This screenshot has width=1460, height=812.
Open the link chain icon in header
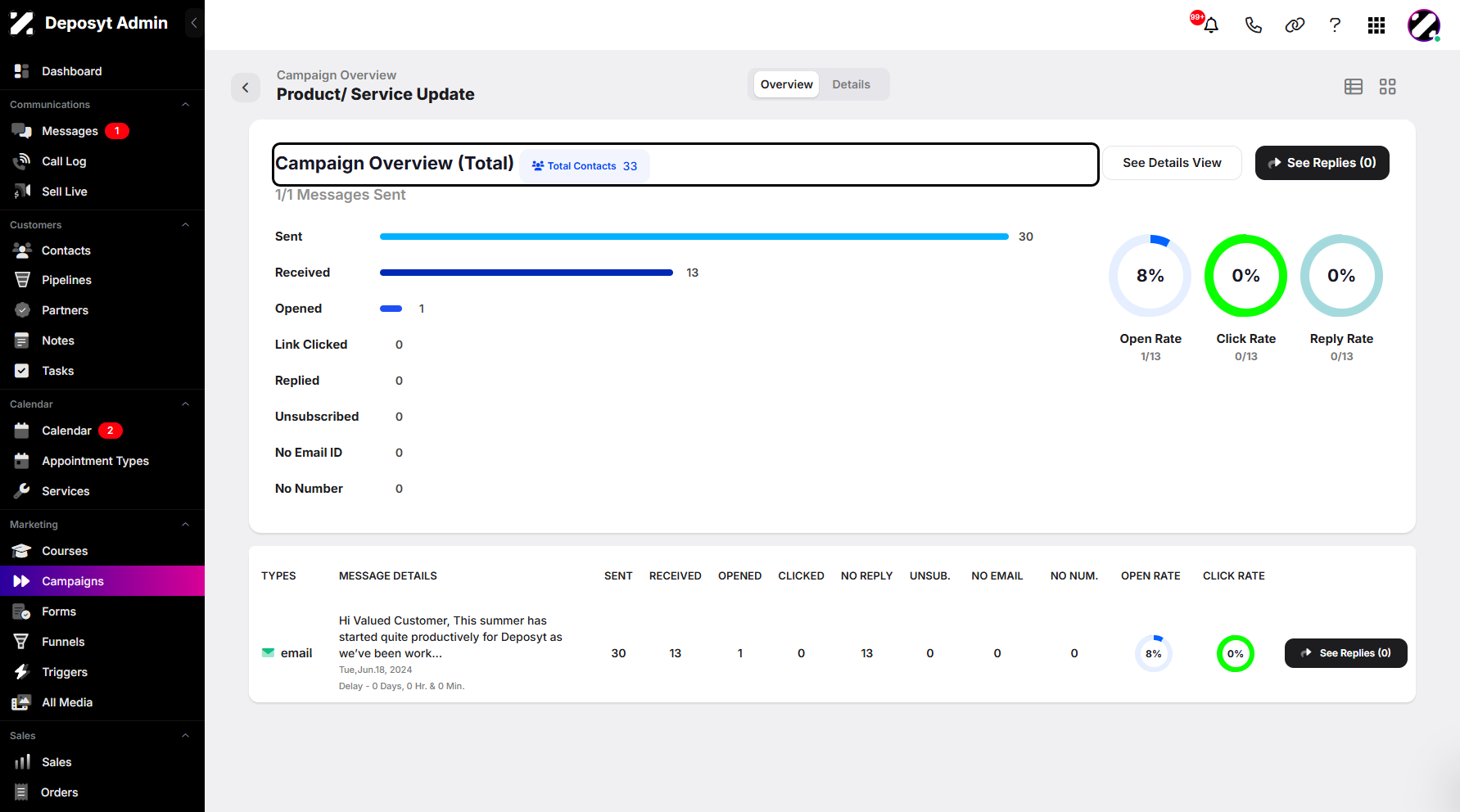coord(1295,25)
